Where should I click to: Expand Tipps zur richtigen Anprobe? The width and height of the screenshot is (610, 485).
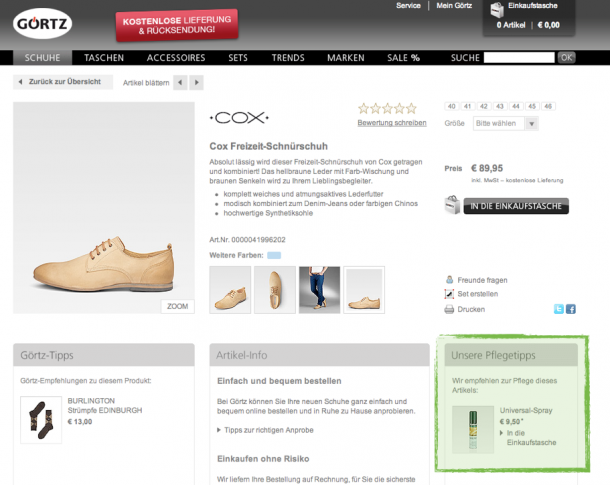(265, 430)
